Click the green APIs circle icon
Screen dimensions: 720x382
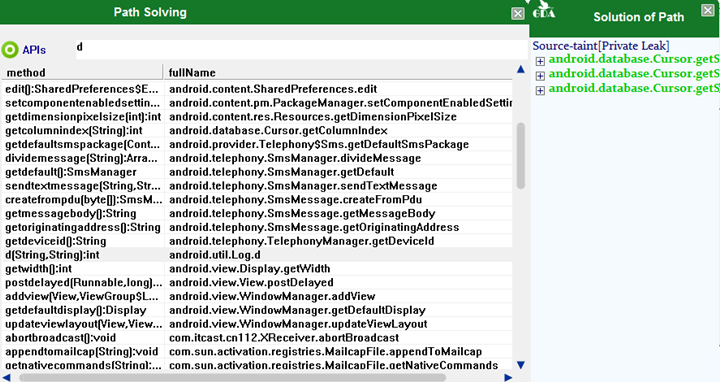pos(10,50)
